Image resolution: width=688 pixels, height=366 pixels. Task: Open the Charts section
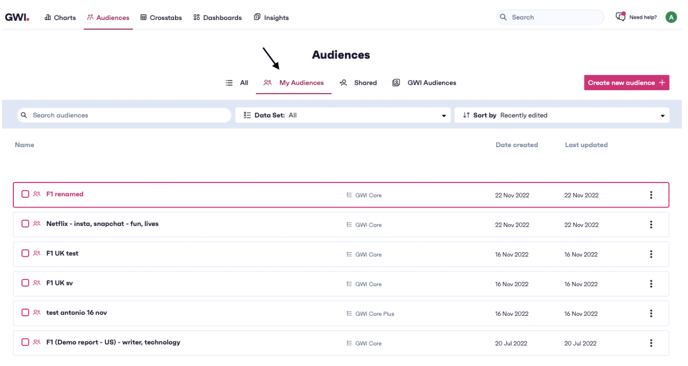[x=60, y=18]
